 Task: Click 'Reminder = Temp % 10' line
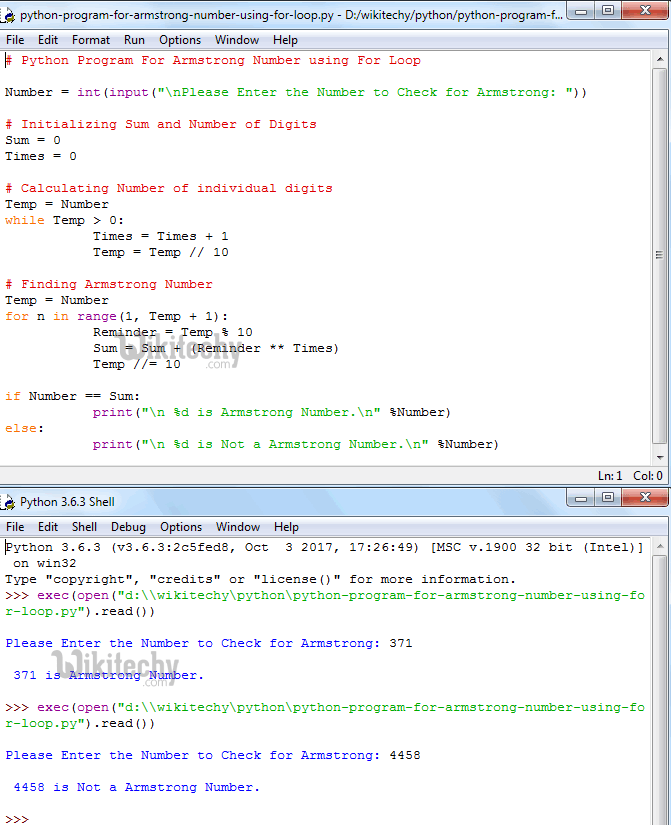(x=173, y=333)
